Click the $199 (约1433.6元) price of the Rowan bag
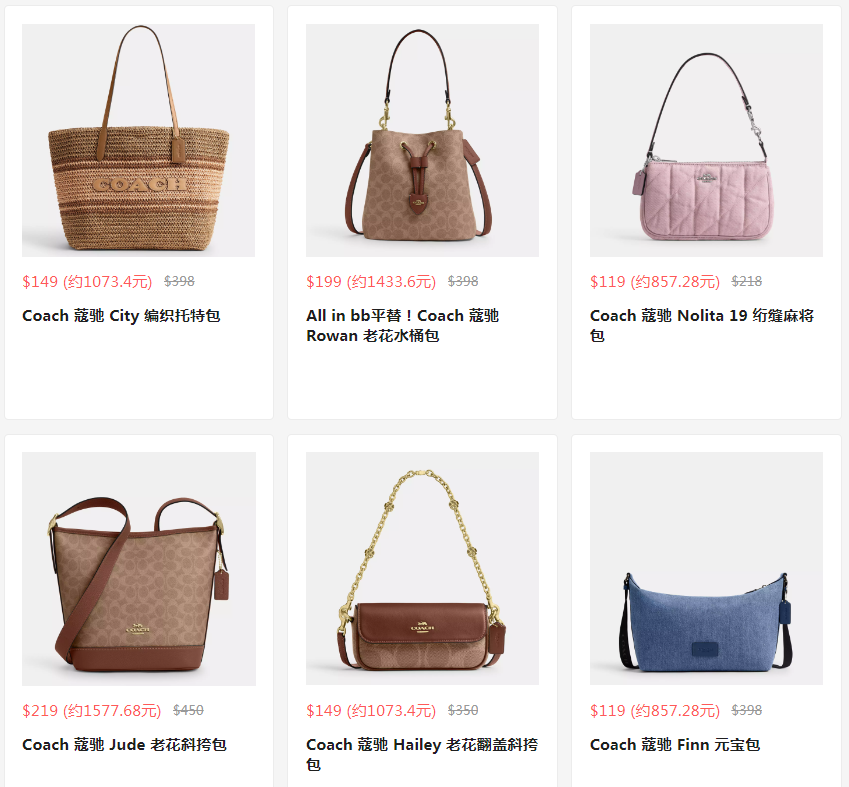Viewport: 849px width, 787px height. (371, 282)
